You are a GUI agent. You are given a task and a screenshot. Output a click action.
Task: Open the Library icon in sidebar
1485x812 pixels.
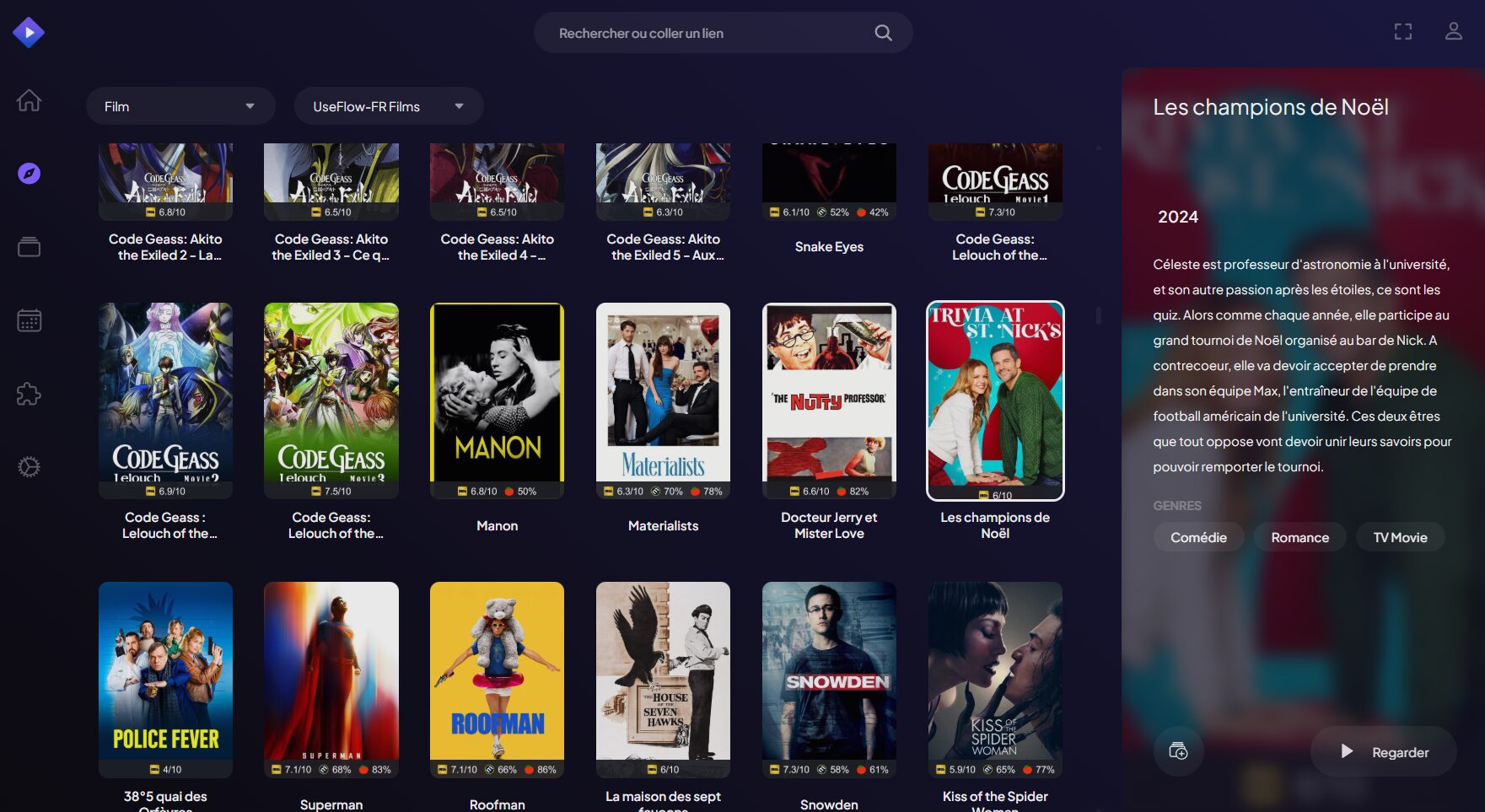[x=29, y=247]
